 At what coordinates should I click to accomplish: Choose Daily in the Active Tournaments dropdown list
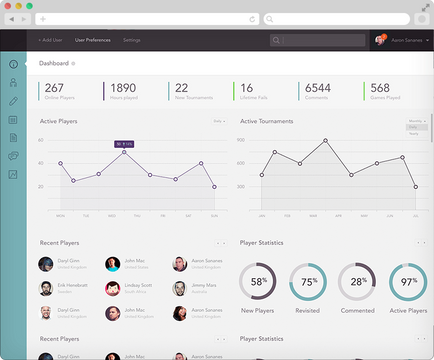pos(417,127)
